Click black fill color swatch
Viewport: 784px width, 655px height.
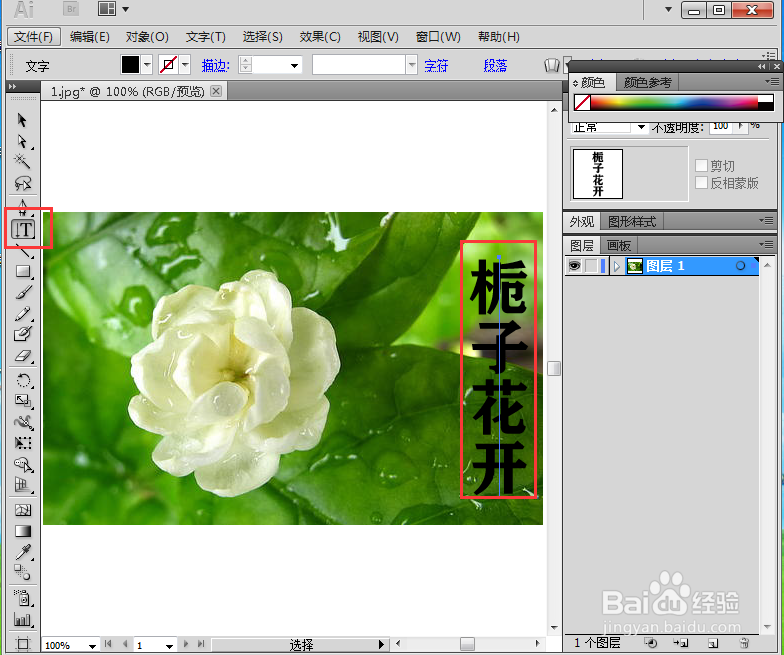(x=130, y=64)
